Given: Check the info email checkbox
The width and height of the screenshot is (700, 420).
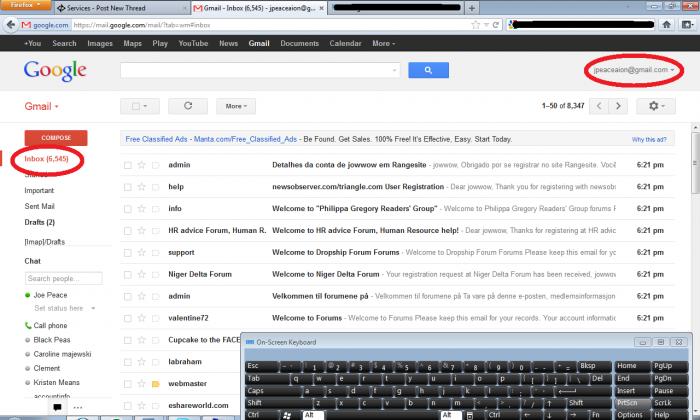Looking at the screenshot, I should [128, 209].
